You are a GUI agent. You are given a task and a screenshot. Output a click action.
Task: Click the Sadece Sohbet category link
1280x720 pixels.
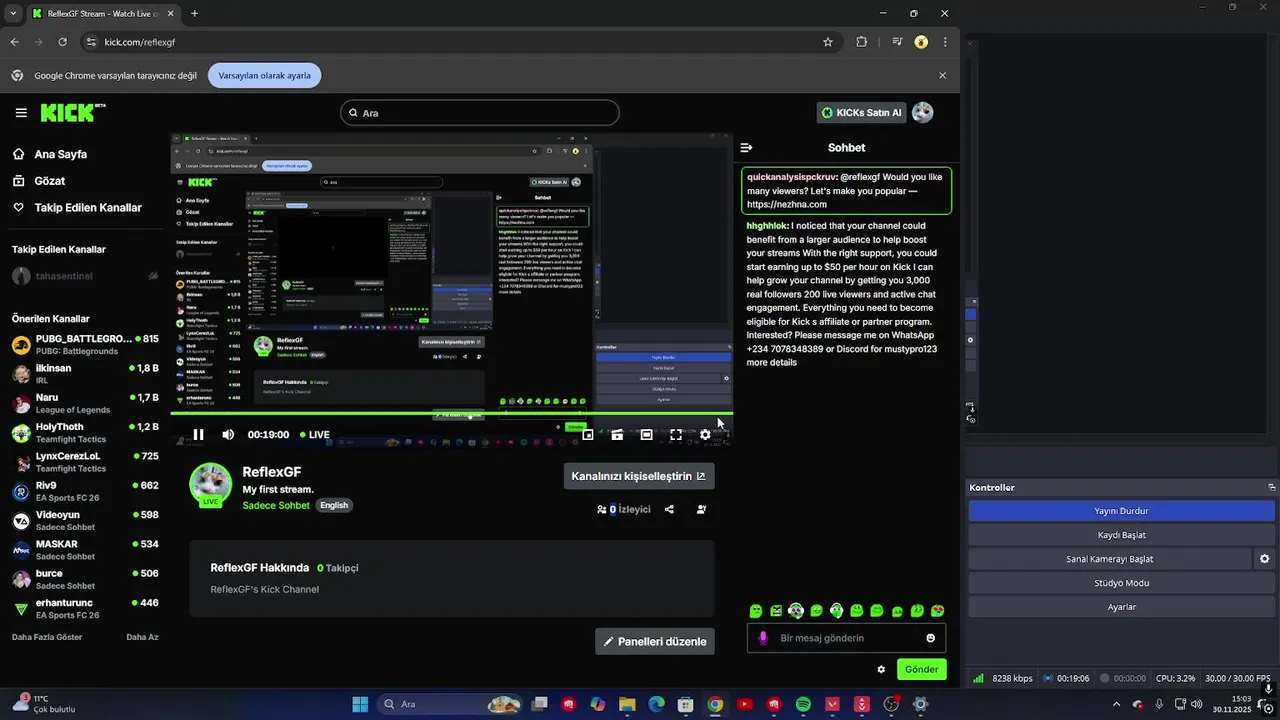point(276,505)
